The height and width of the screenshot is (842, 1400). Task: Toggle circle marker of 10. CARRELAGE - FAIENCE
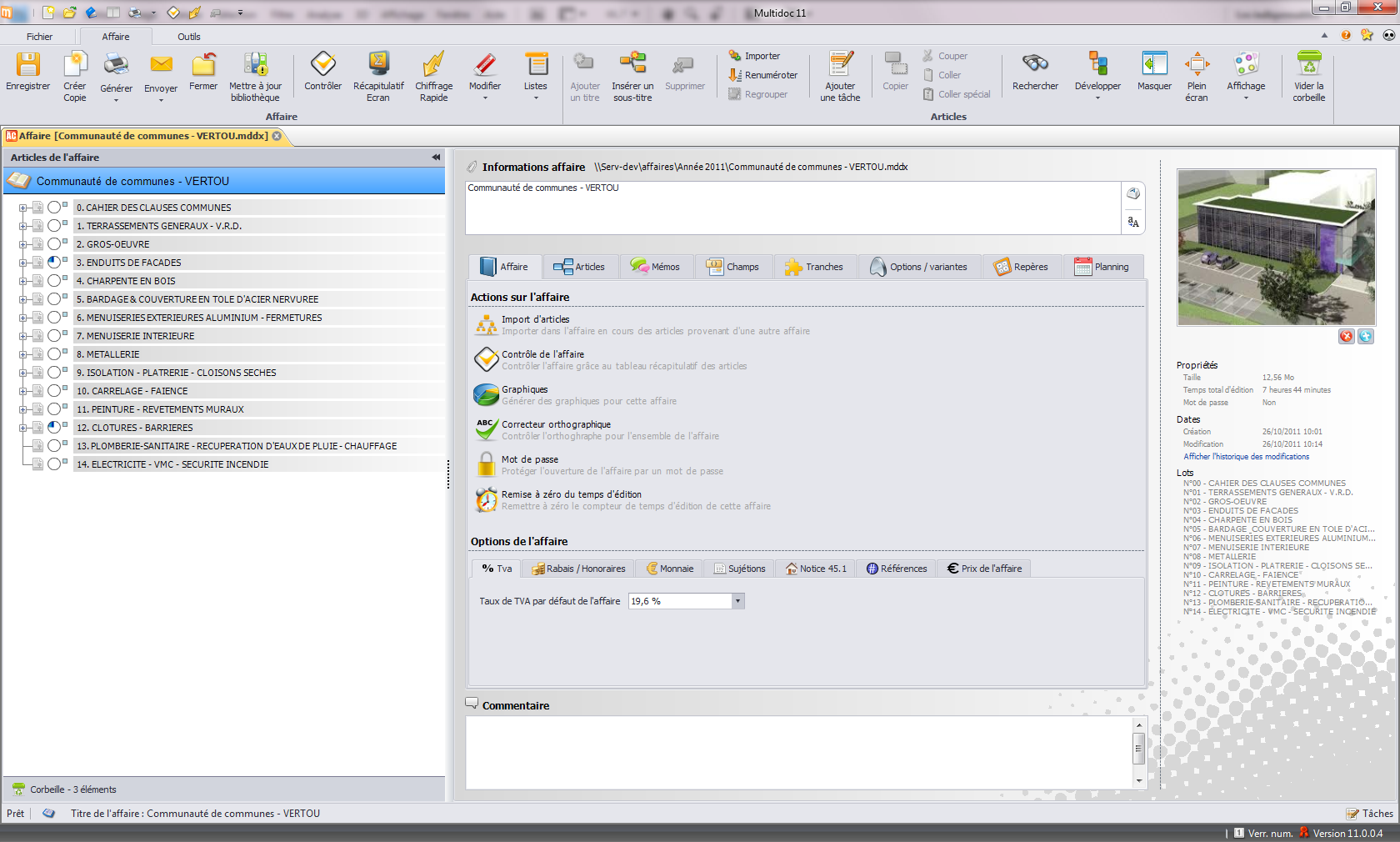[54, 390]
